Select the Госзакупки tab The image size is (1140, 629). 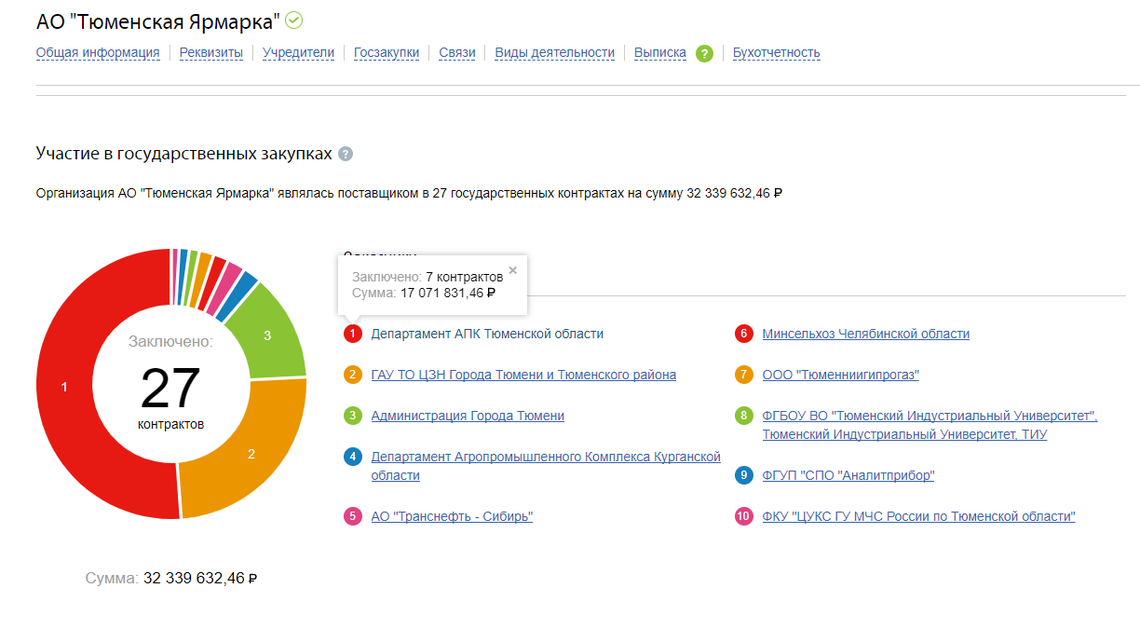386,52
